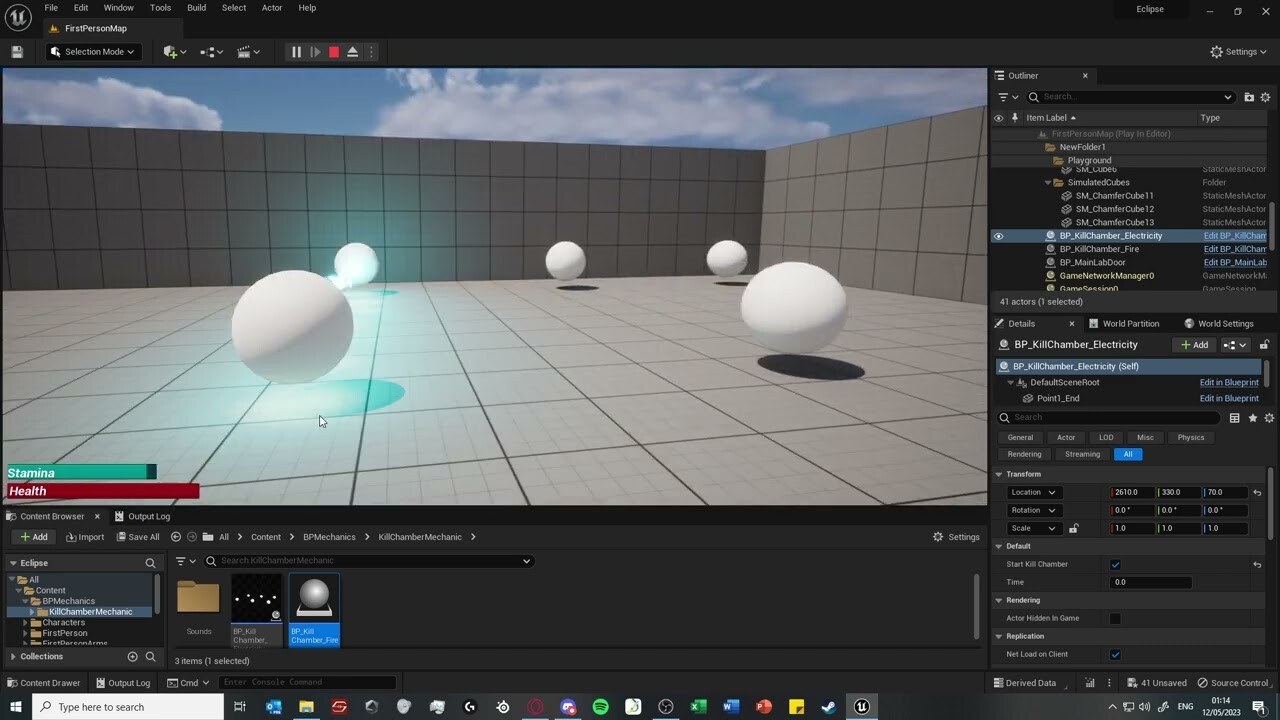Open the Selection Mode dropdown
Viewport: 1280px width, 720px height.
tap(92, 52)
